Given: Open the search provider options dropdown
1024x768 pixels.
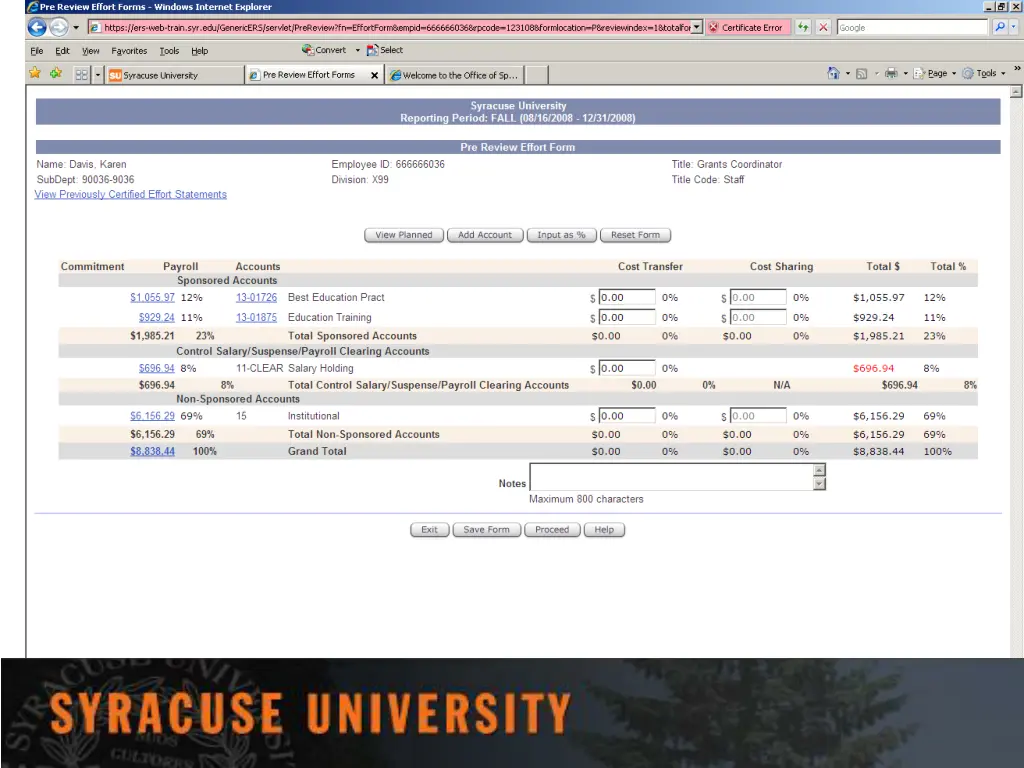Looking at the screenshot, I should click(1014, 27).
